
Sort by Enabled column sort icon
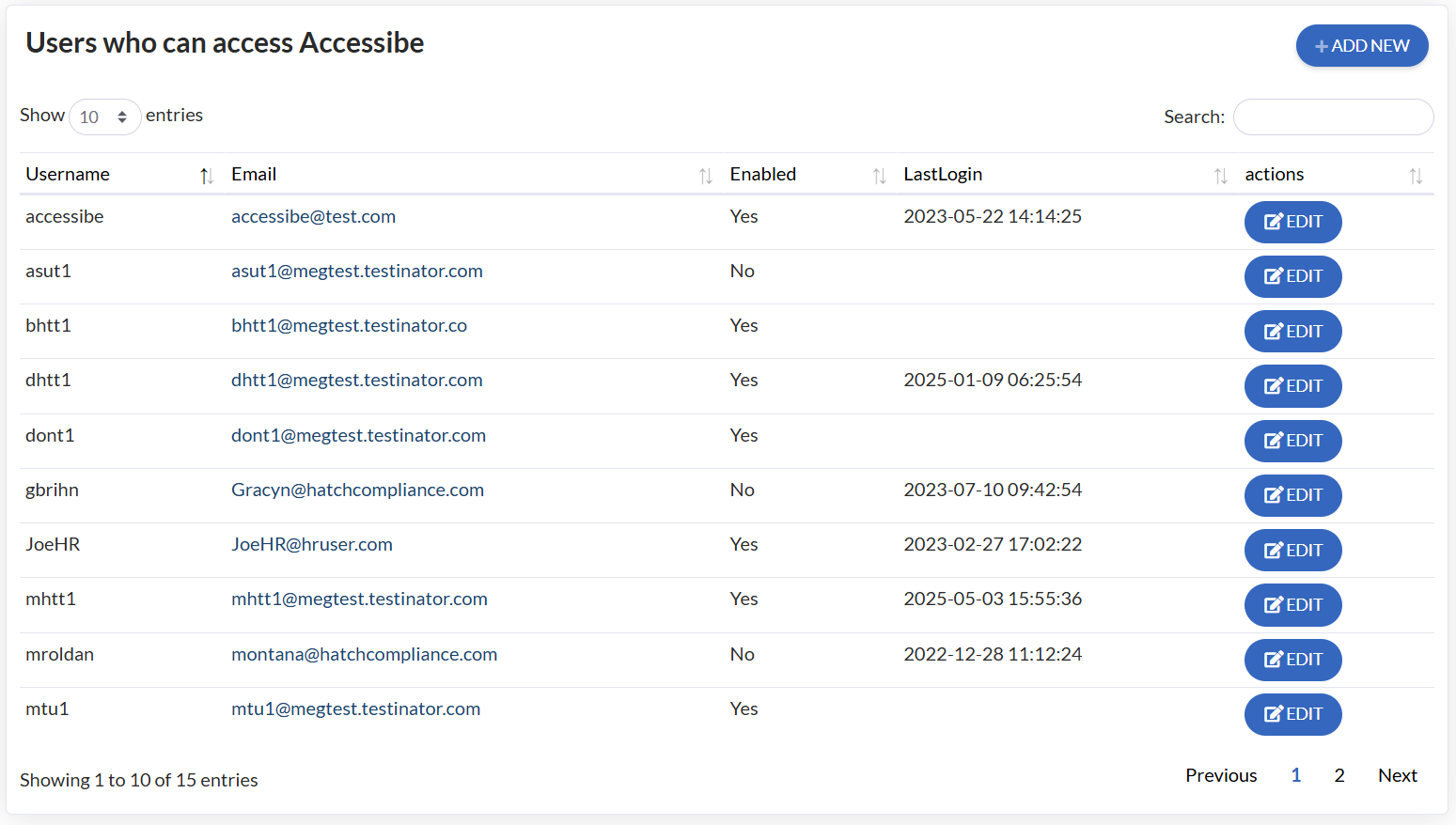coord(879,176)
